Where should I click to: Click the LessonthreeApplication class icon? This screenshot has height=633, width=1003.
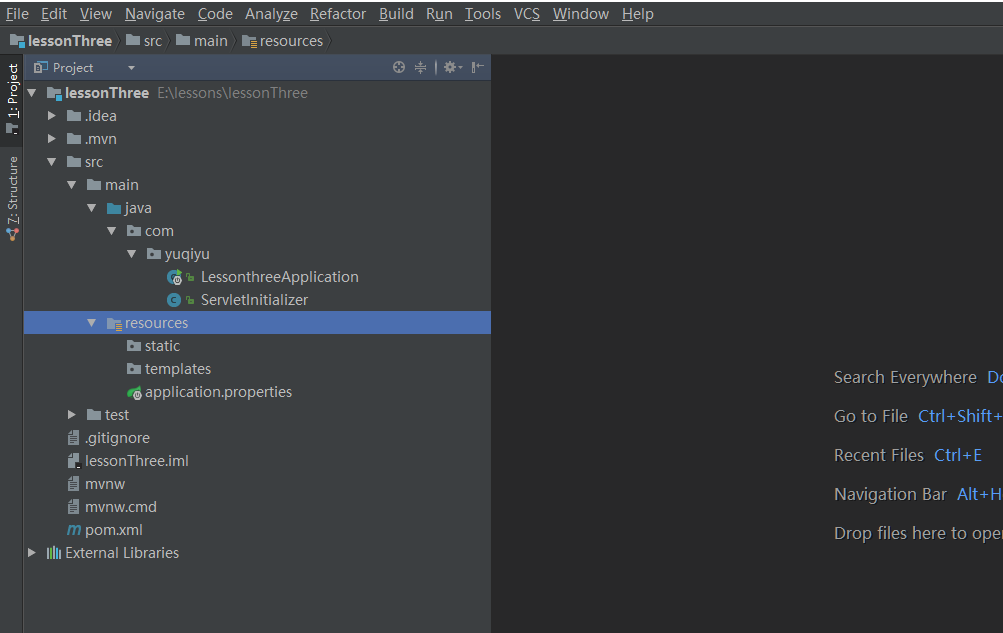[174, 277]
